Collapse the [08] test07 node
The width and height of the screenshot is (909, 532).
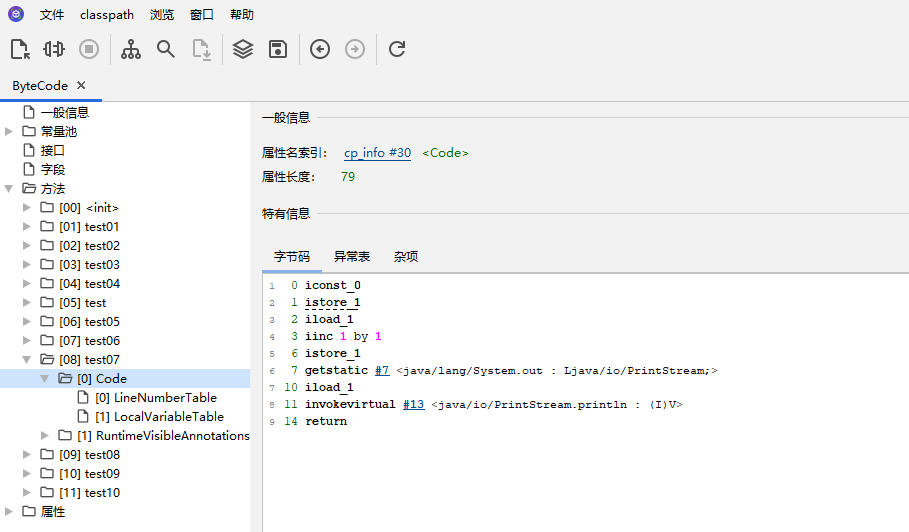27,359
